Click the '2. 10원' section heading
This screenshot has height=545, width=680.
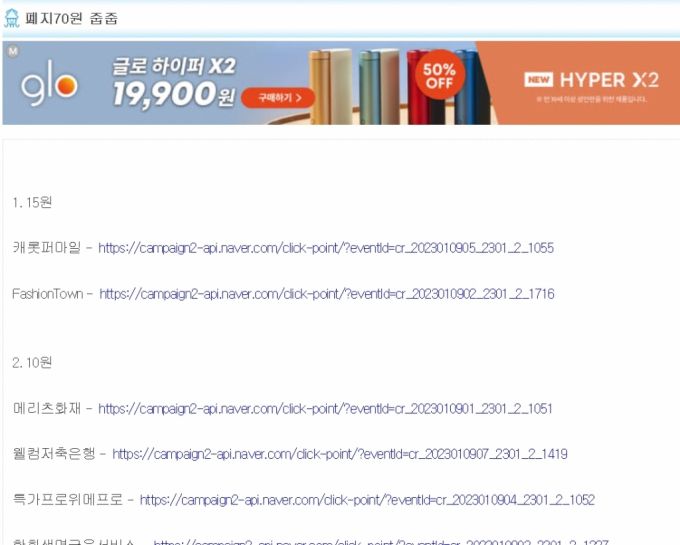click(32, 362)
